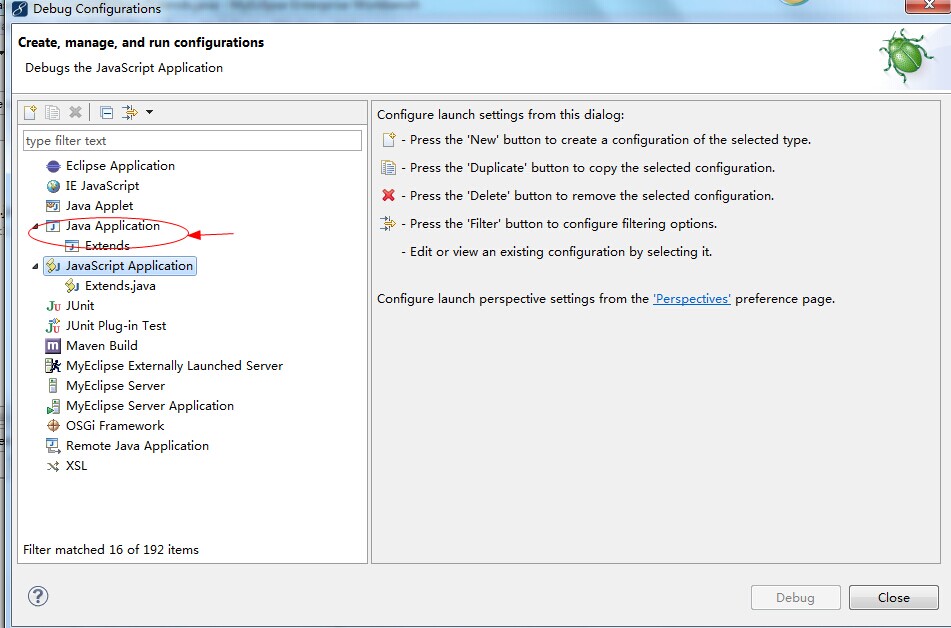Open the filter options dropdown arrow
The height and width of the screenshot is (628, 951).
[x=149, y=112]
